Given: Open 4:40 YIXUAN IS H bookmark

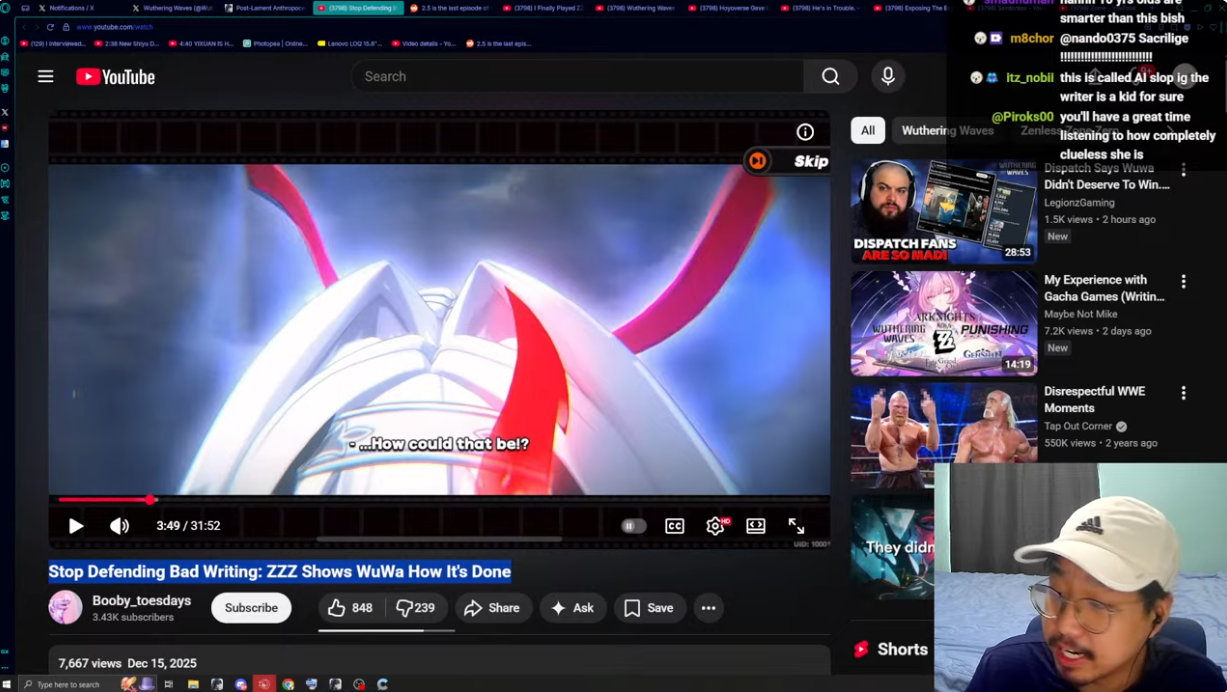Looking at the screenshot, I should 201,44.
